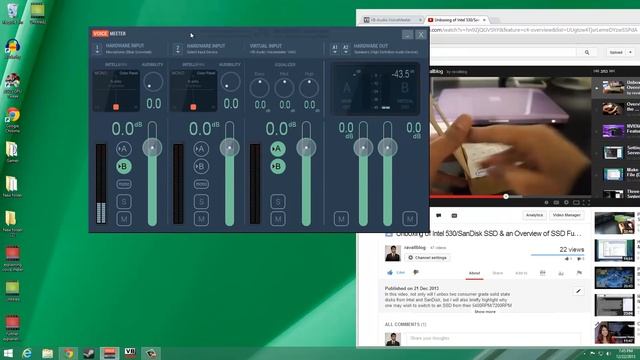
Task: Click Hardware Input 2 Audibility knob
Action: click(x=230, y=82)
